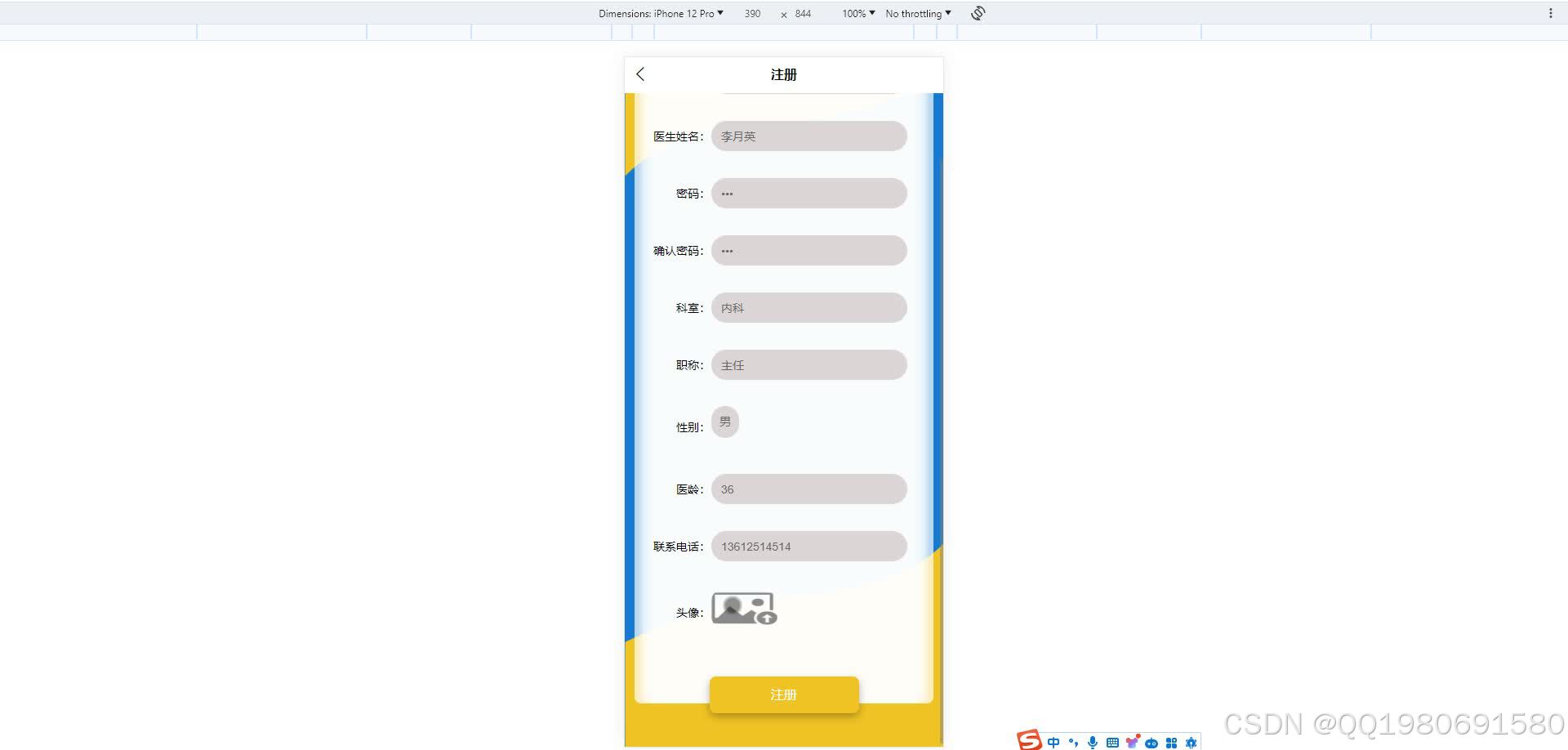
Task: Click the Sogou AI assistant robot icon
Action: coord(1151,743)
